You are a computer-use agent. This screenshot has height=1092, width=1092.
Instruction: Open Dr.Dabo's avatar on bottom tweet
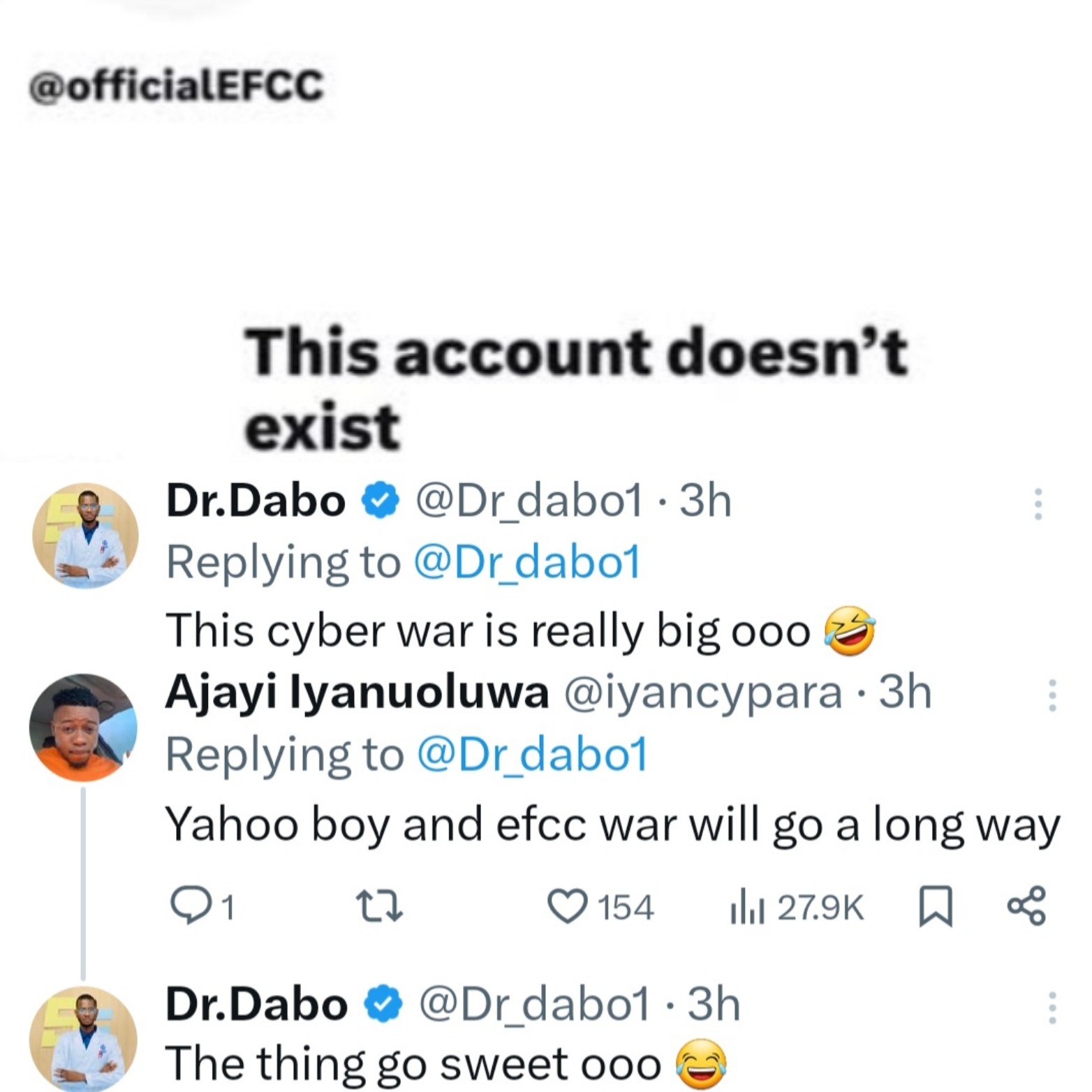pyautogui.click(x=83, y=1038)
